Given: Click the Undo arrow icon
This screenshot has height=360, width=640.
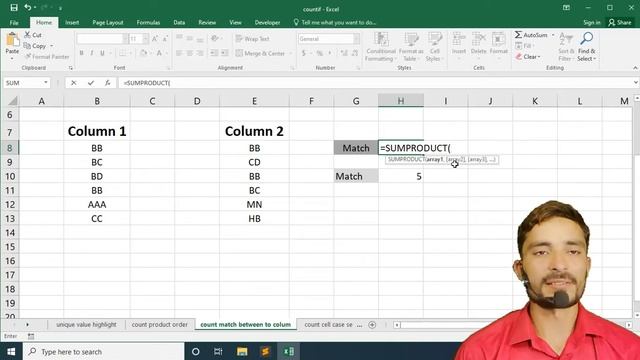Looking at the screenshot, I should (x=27, y=8).
